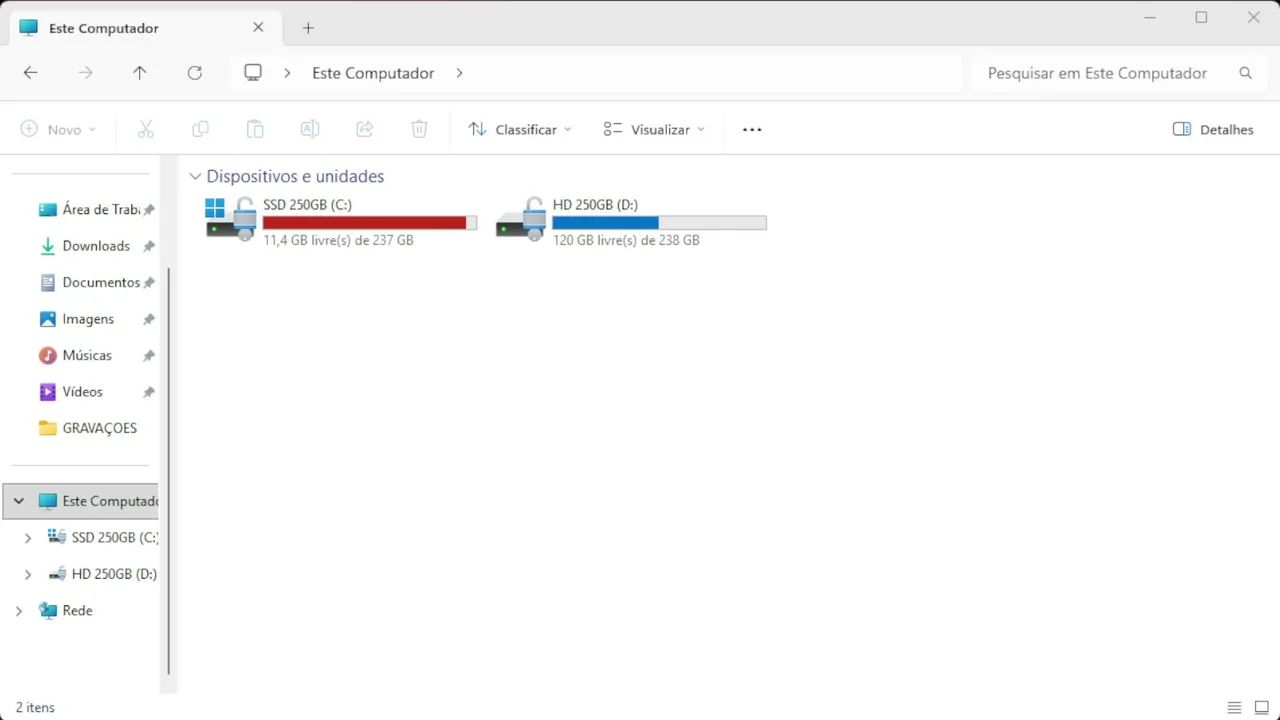Select Rede in navigation tree
Screen dimensions: 1280x720
65,611
